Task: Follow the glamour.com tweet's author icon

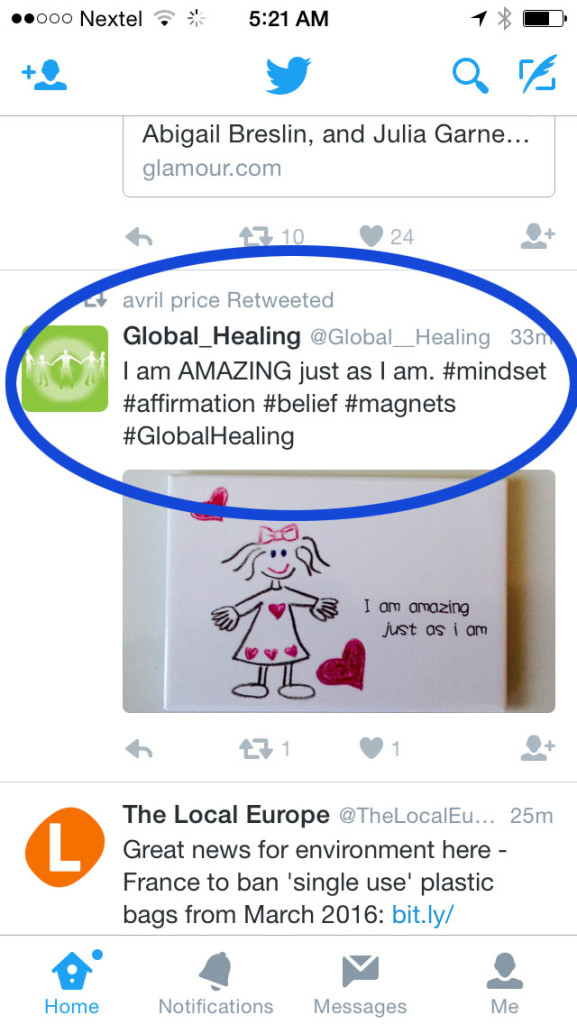Action: coord(538,236)
